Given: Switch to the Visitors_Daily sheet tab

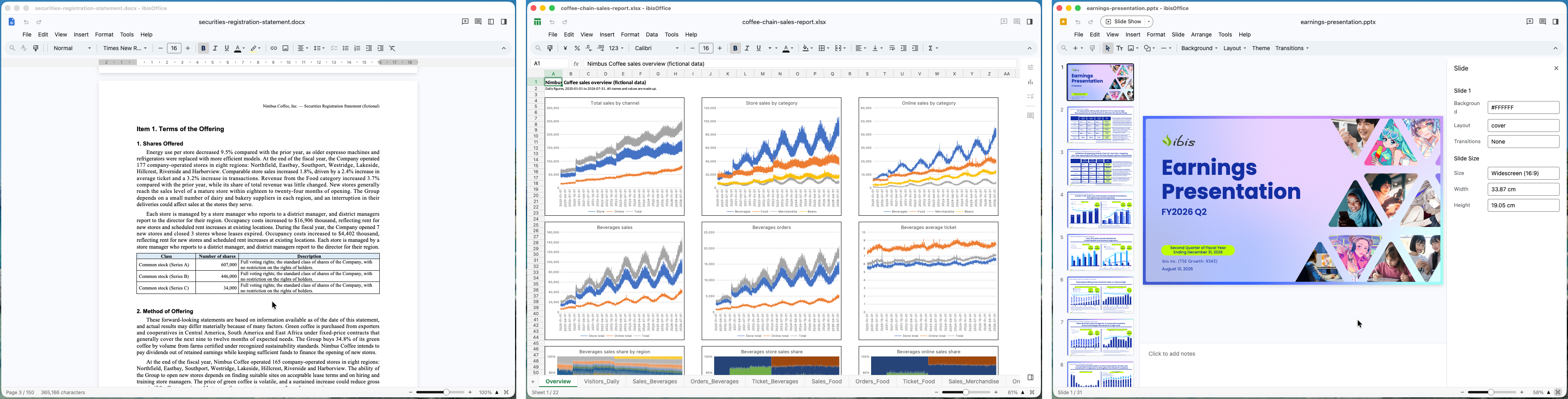Looking at the screenshot, I should (602, 382).
